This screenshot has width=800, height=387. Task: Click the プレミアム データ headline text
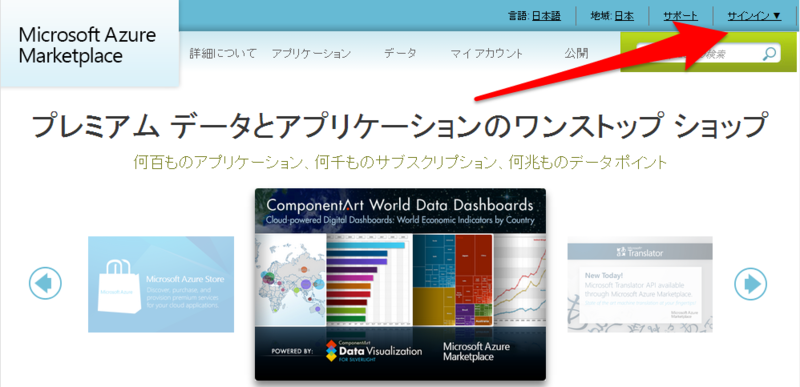(x=399, y=126)
